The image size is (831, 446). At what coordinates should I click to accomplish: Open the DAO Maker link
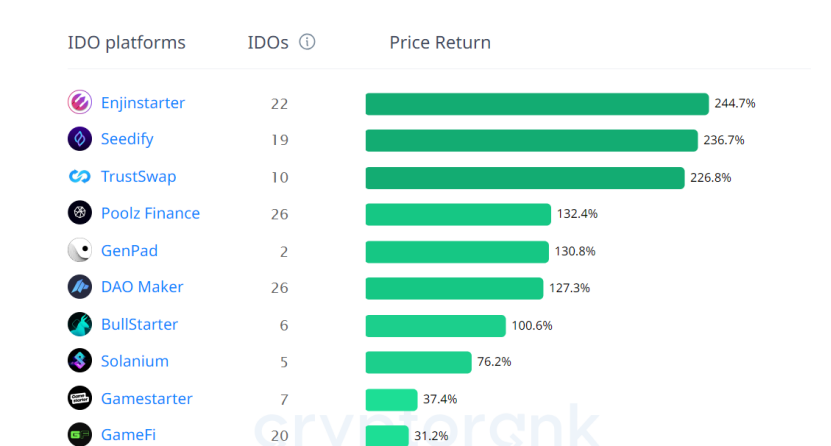pyautogui.click(x=142, y=287)
